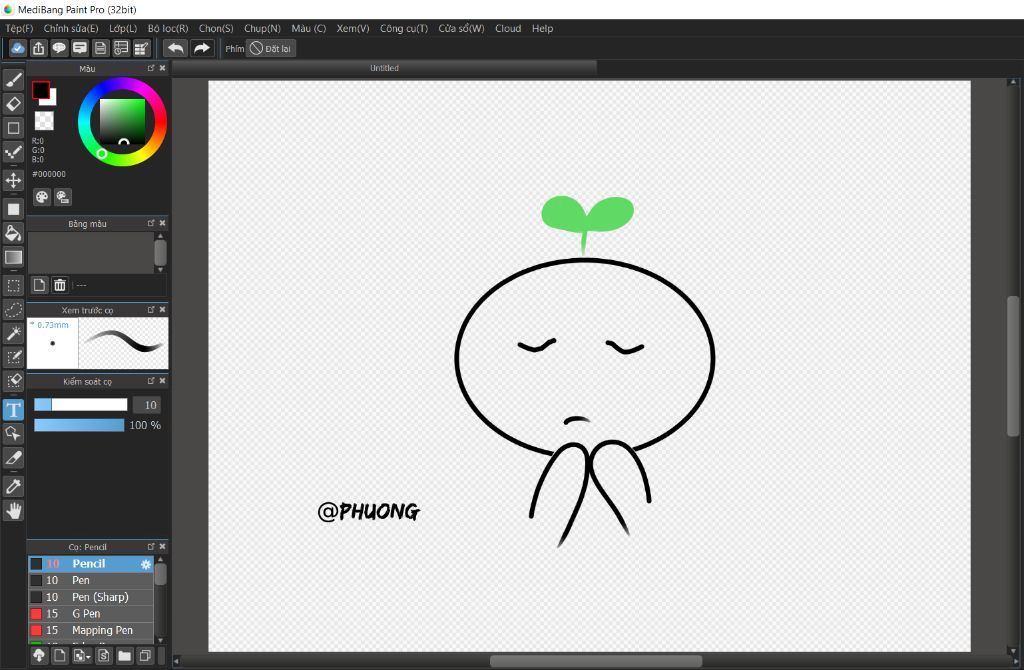The image size is (1024, 670).
Task: Select the Magic Wand tool
Action: (x=13, y=334)
